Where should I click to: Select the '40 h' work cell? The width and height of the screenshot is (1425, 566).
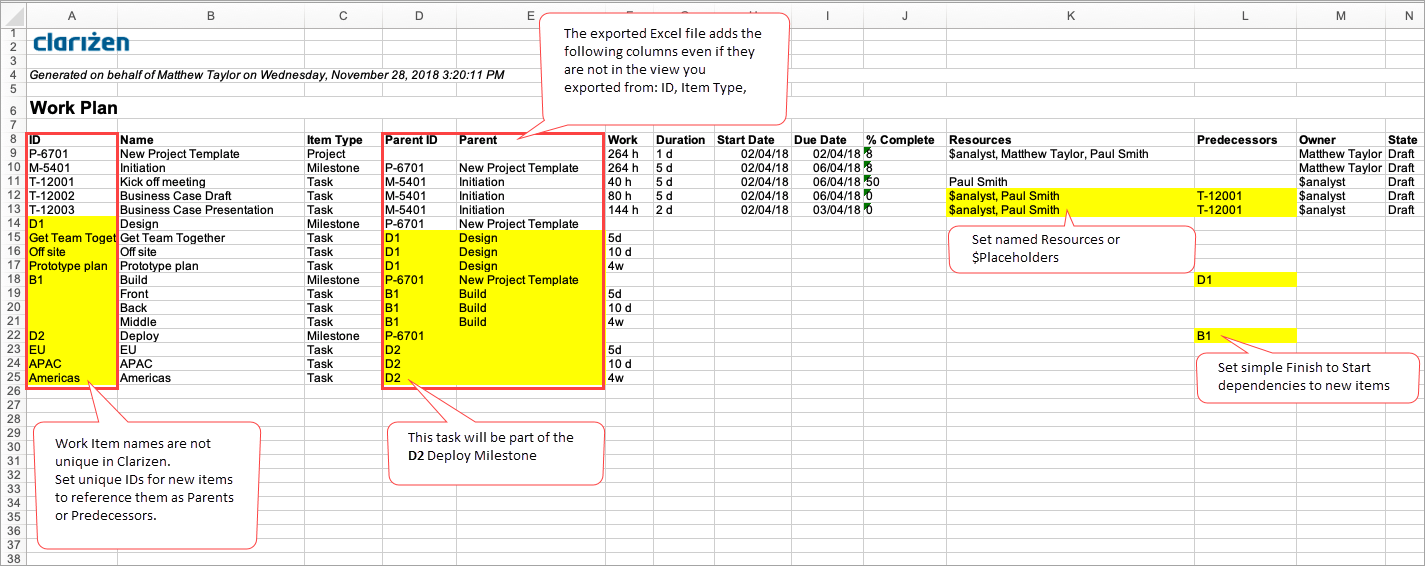coord(629,182)
